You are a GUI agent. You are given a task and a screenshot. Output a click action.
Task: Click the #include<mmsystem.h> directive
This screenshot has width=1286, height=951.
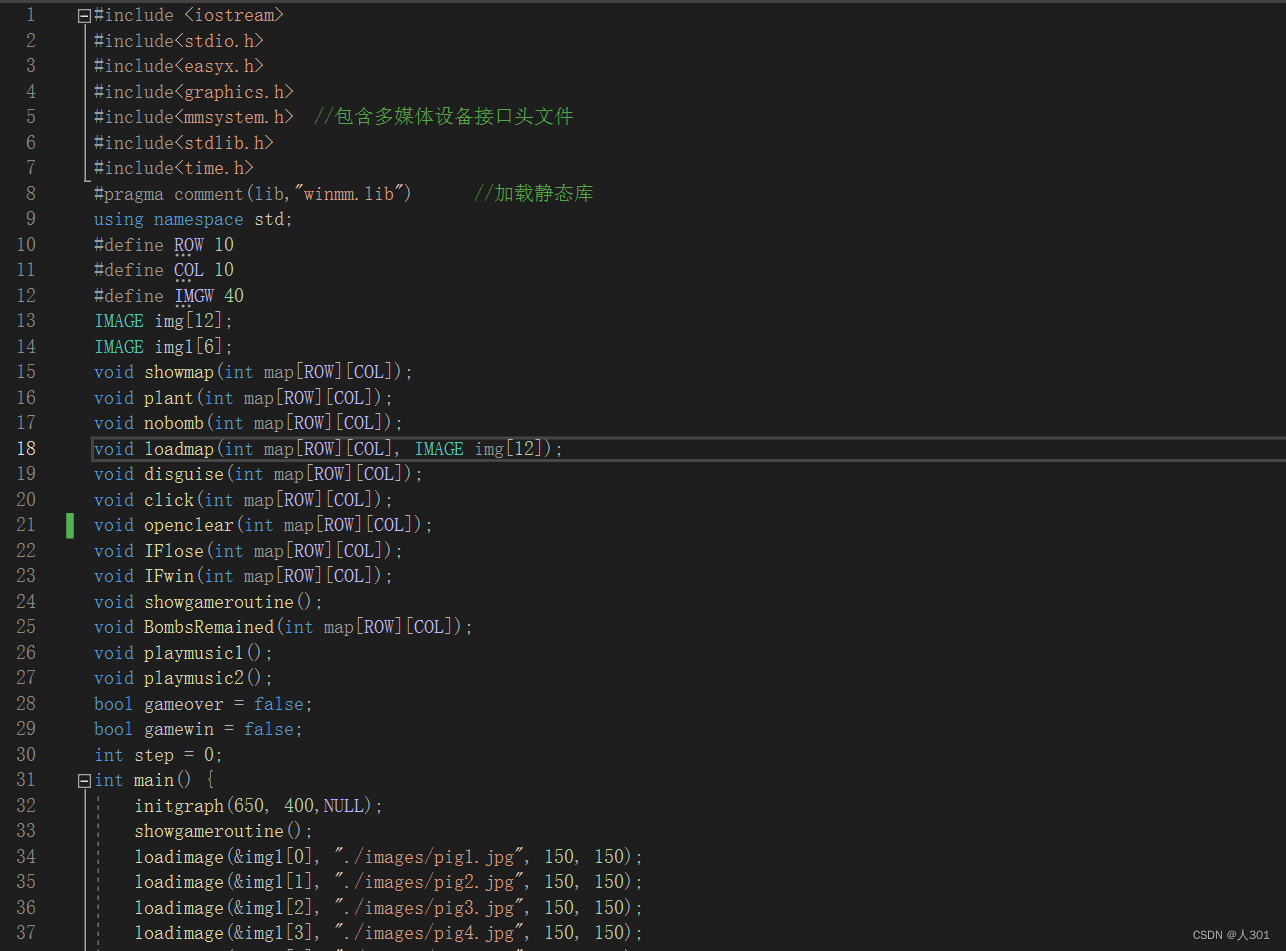click(x=194, y=117)
